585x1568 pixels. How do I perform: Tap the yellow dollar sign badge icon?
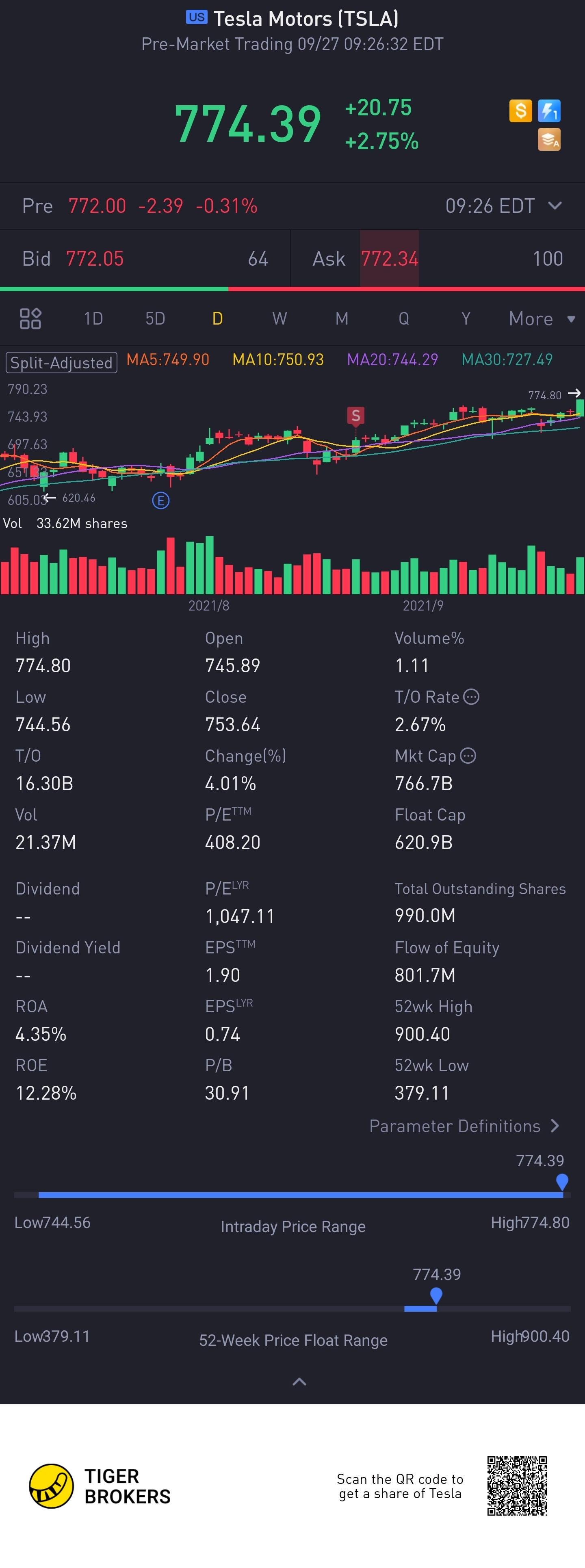pos(520,111)
